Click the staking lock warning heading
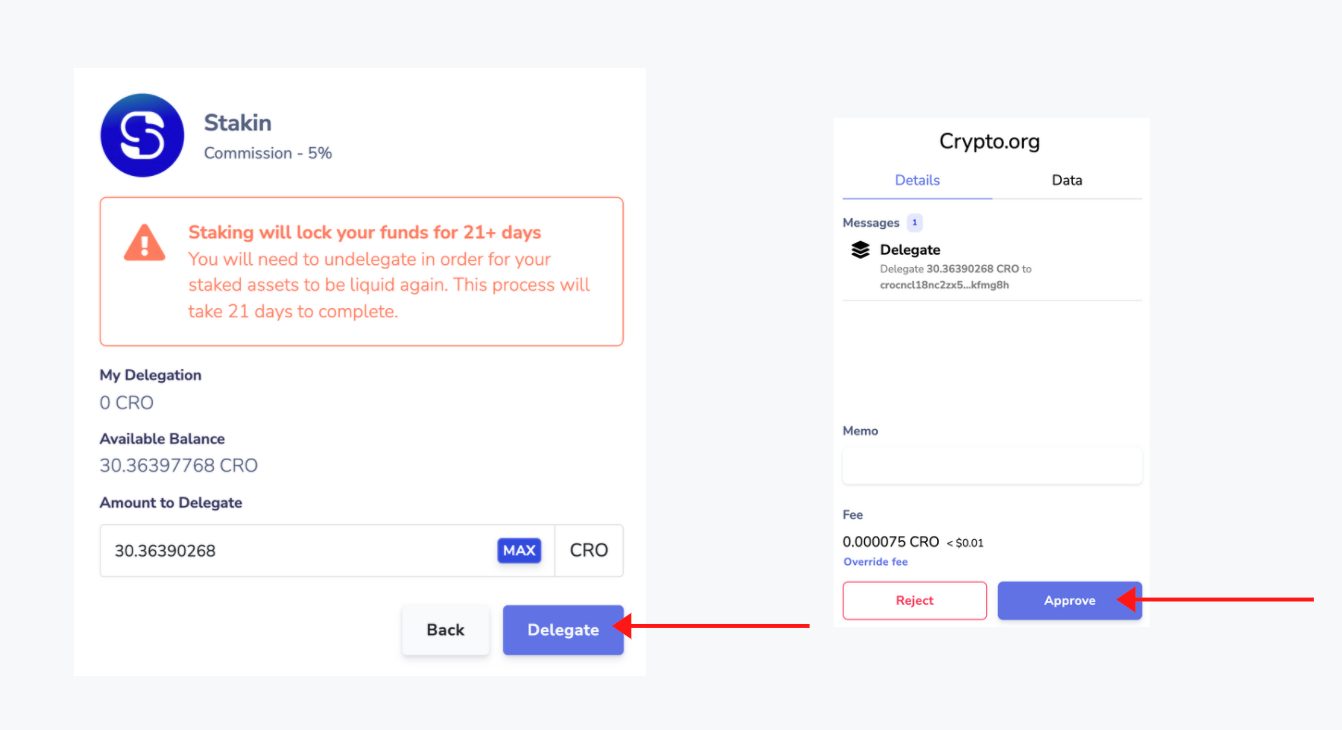1342x730 pixels. pos(365,233)
